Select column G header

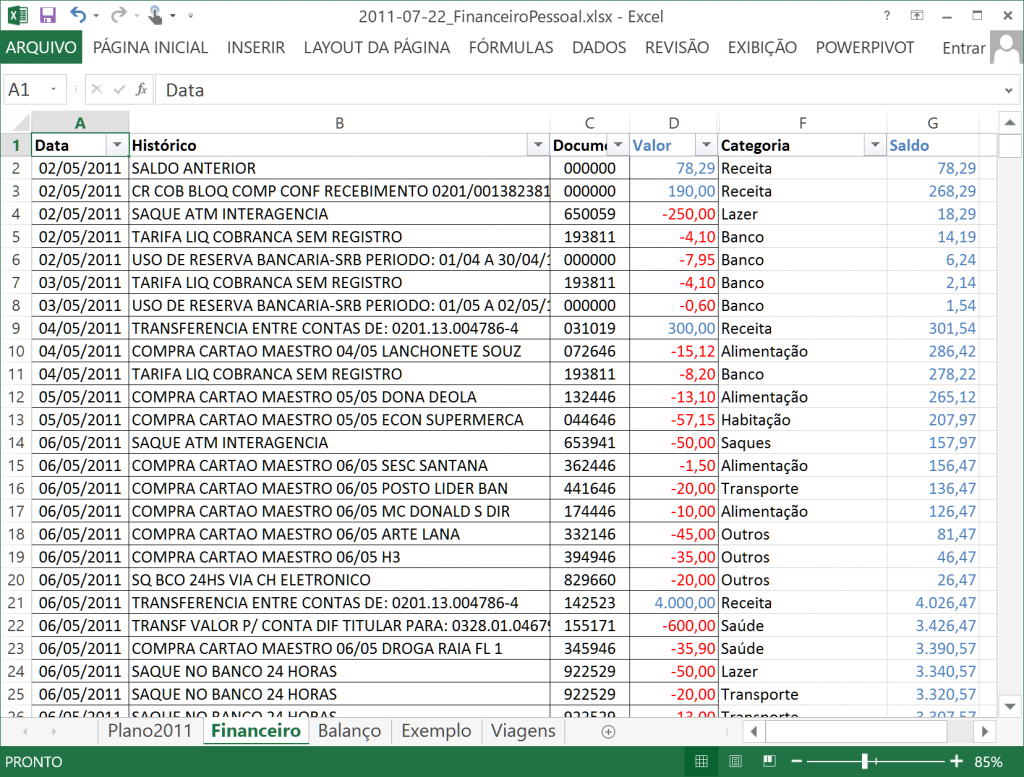[x=933, y=123]
